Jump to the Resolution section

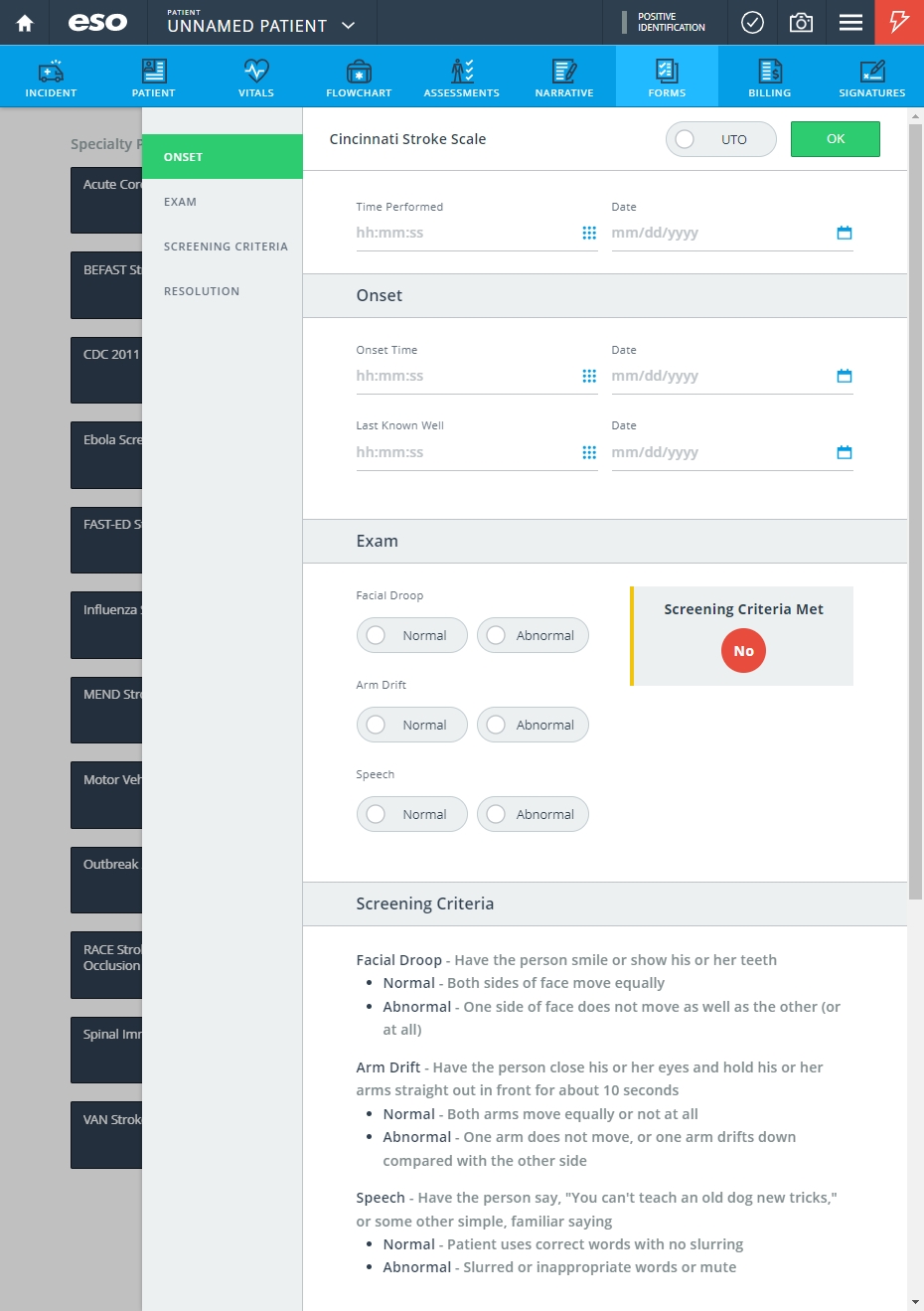223,291
